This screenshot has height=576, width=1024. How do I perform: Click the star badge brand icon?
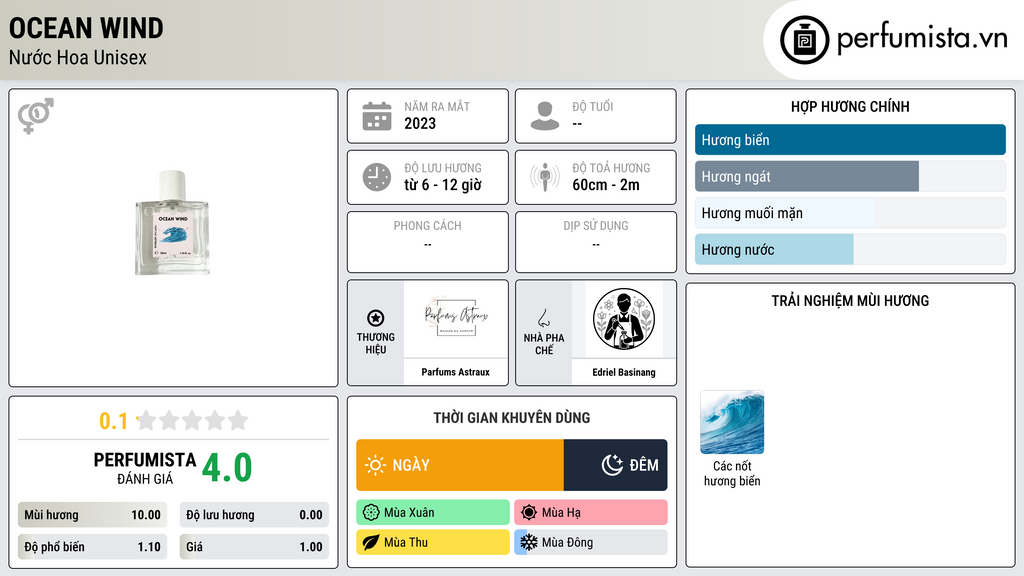pyautogui.click(x=376, y=318)
